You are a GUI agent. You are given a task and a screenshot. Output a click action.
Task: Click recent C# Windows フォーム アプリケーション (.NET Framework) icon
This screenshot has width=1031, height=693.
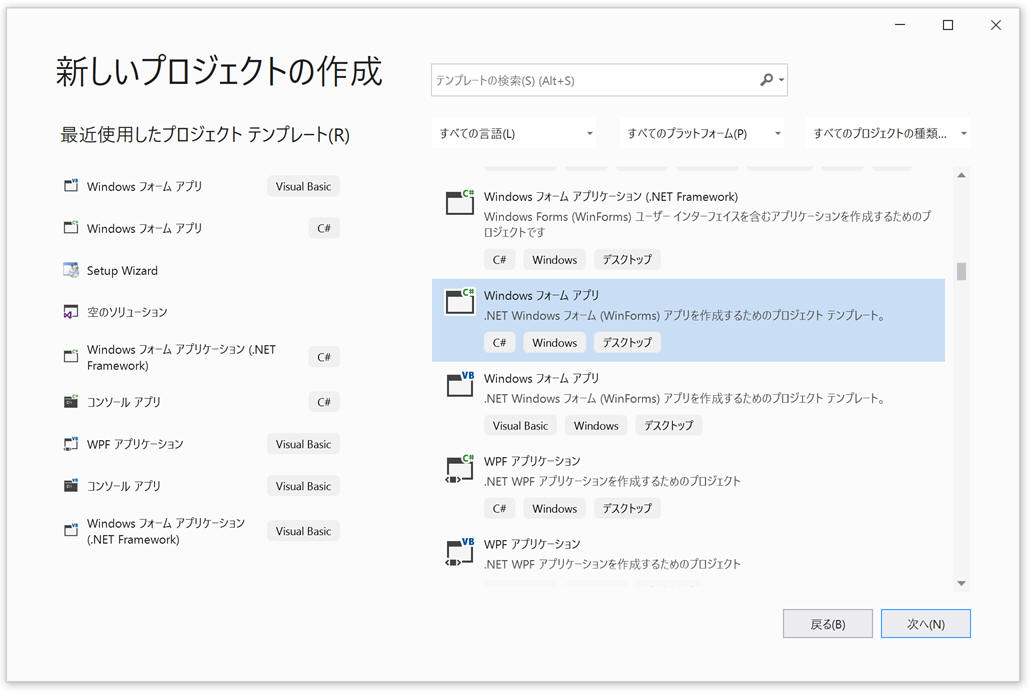71,357
